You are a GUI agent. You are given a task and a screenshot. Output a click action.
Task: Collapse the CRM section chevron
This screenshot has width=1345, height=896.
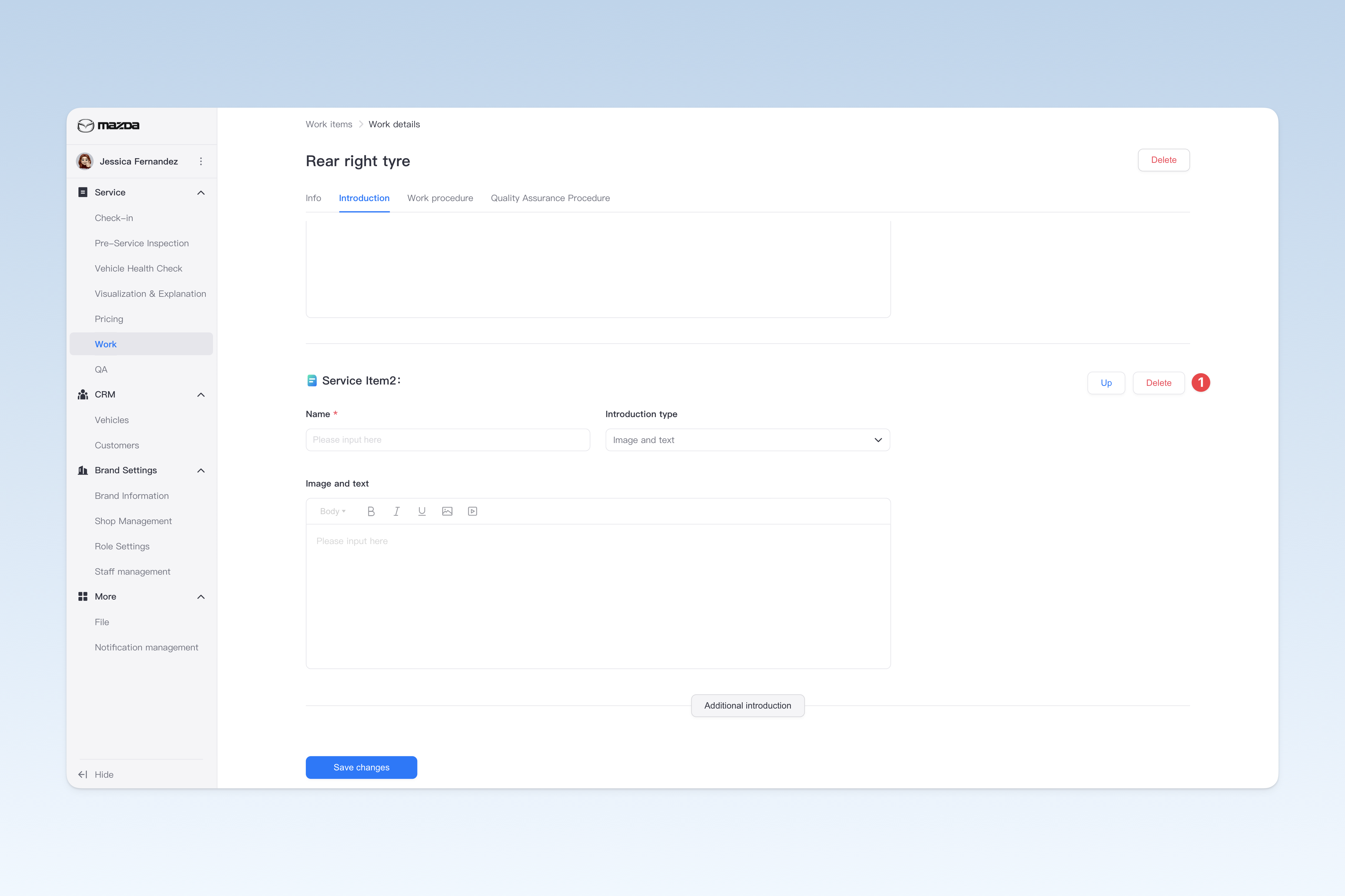(201, 395)
